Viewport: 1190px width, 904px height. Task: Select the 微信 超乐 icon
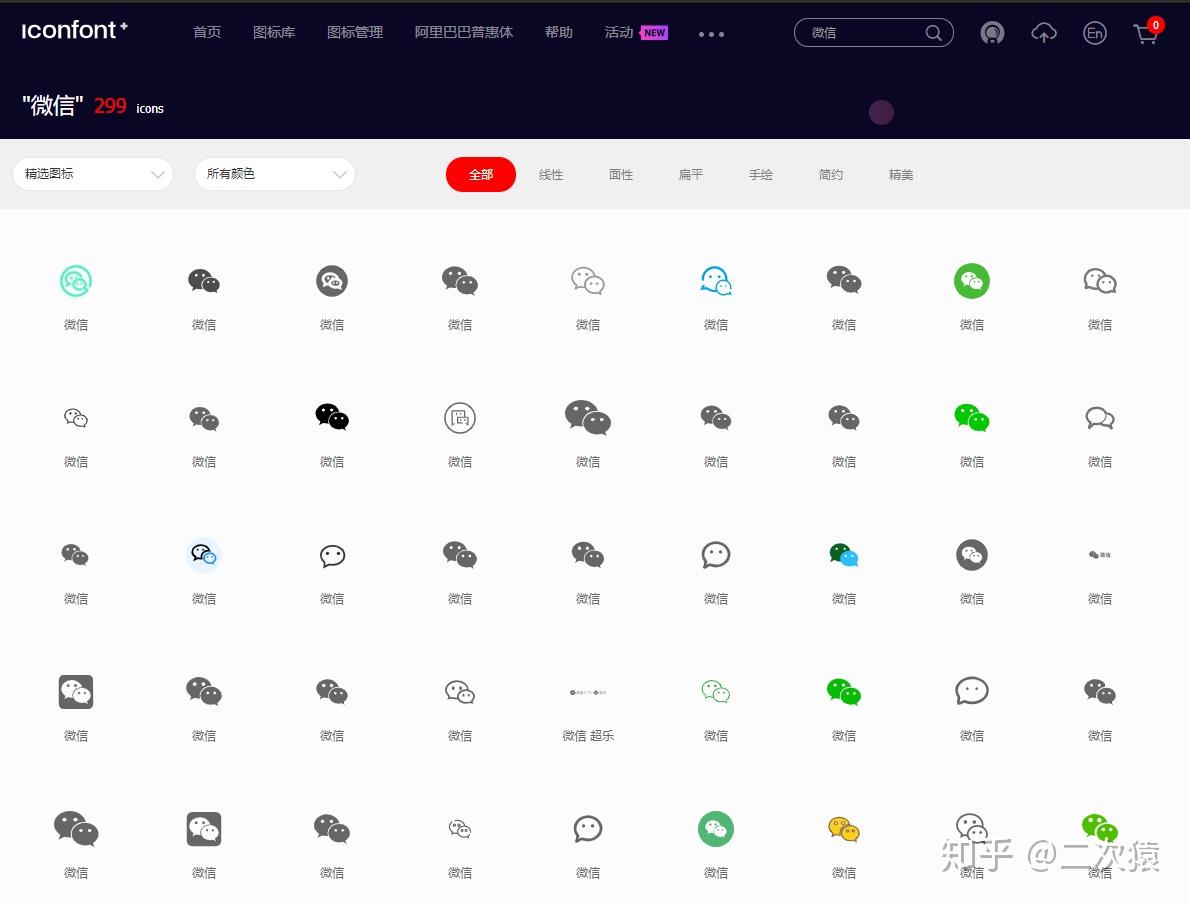[x=587, y=692]
